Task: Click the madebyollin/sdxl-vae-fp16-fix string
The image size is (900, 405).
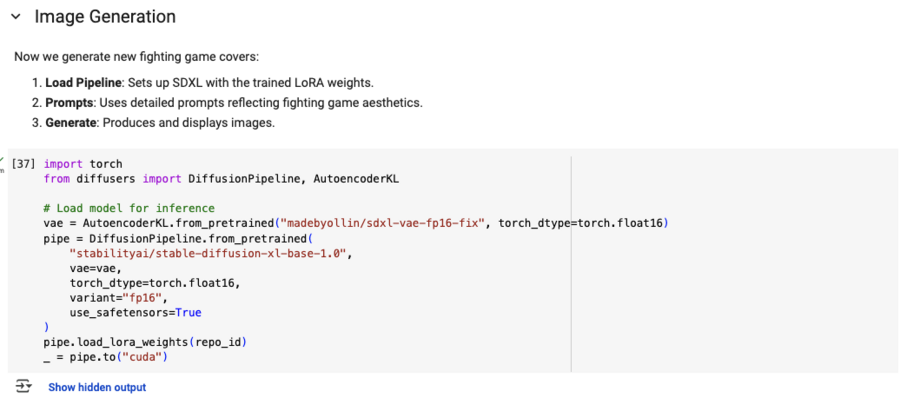Action: coord(385,222)
